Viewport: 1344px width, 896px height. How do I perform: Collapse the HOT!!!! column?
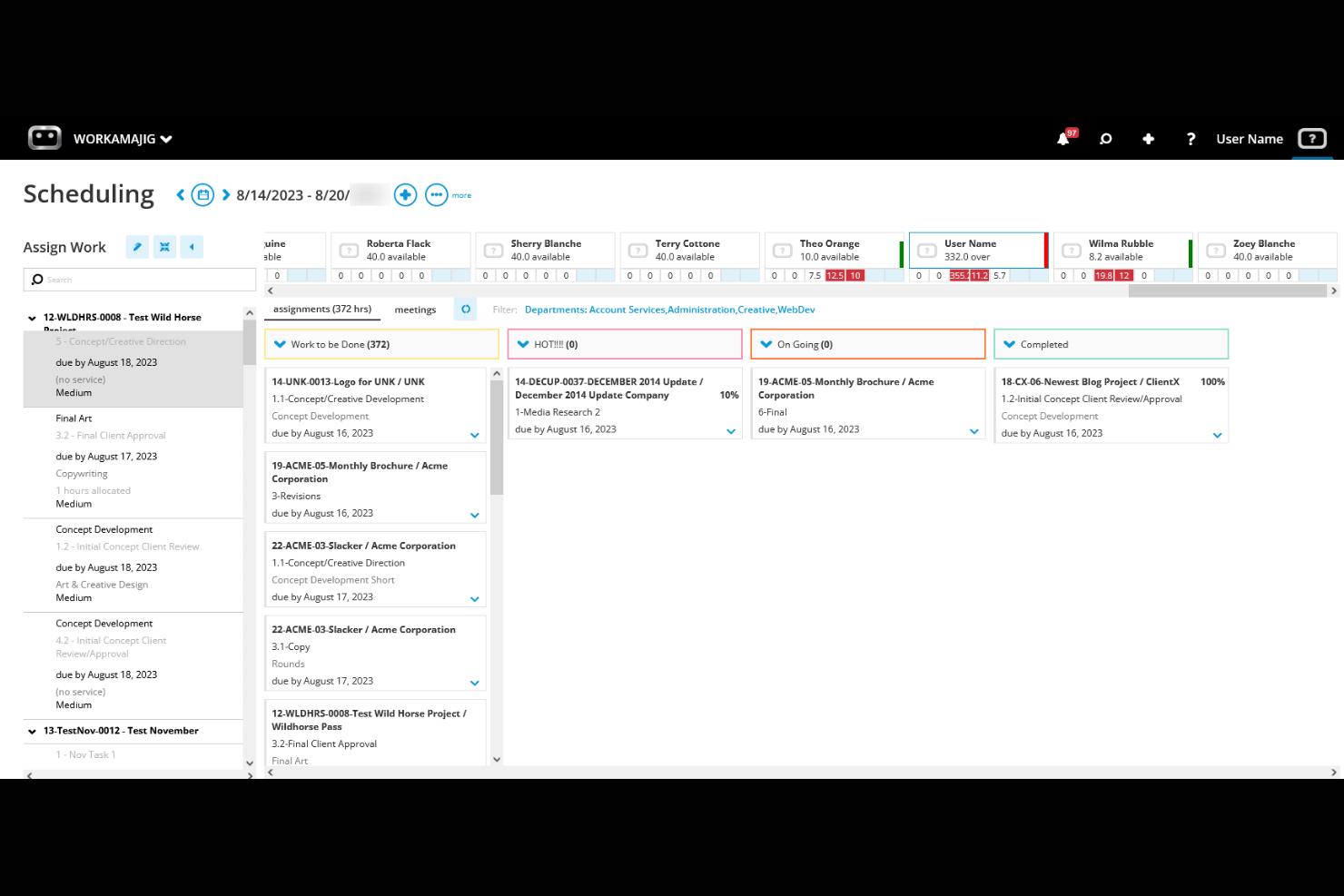pyautogui.click(x=523, y=345)
